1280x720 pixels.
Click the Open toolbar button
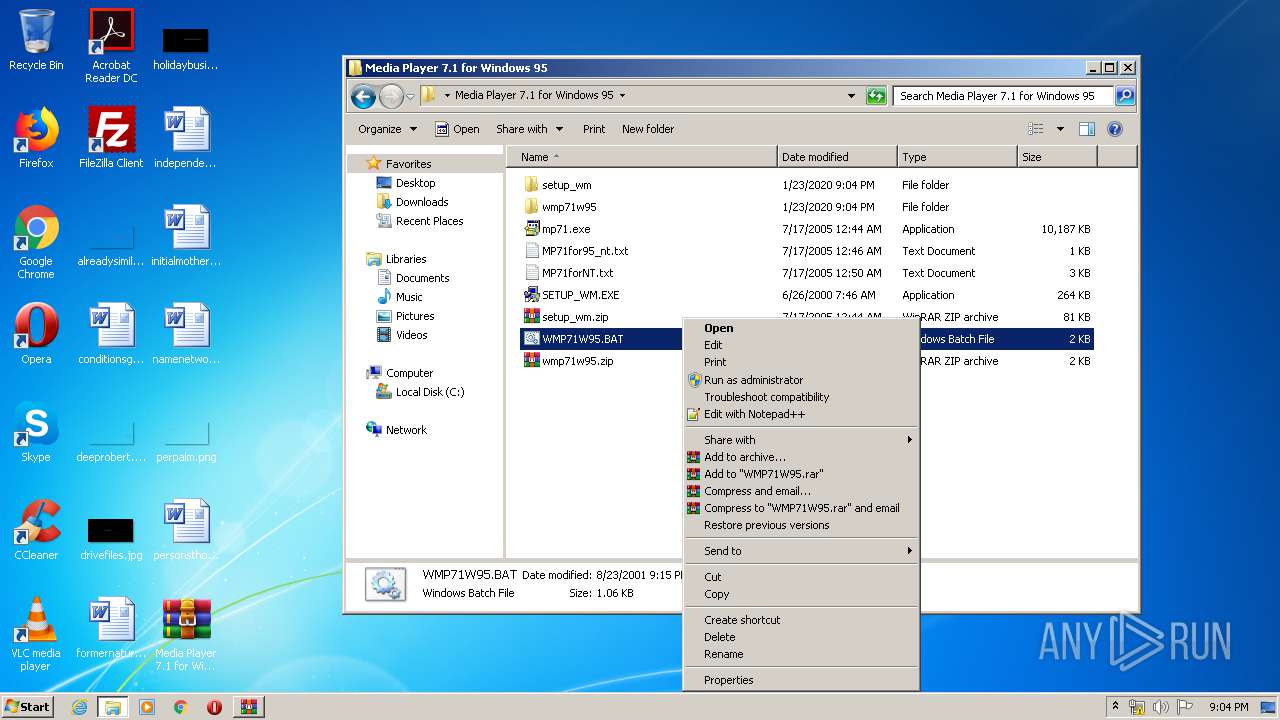tap(457, 129)
